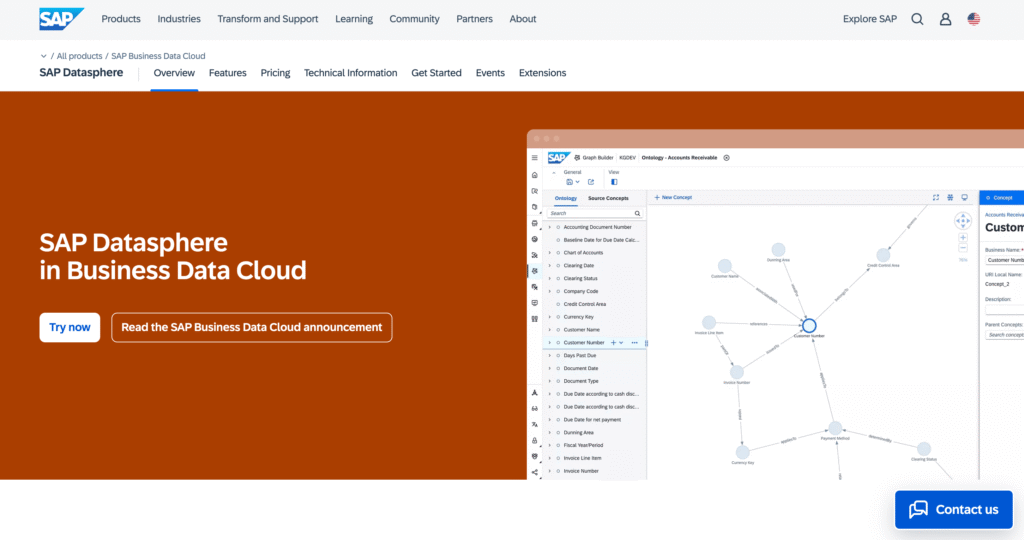Expand the Chart of Accounts tree row

pyautogui.click(x=550, y=253)
